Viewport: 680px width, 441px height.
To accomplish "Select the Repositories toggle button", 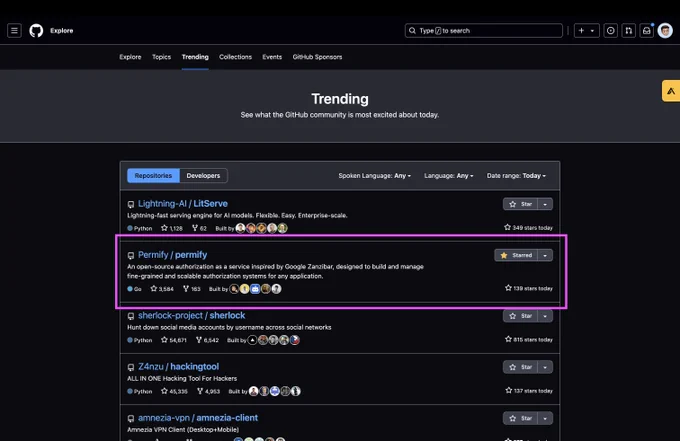I will pyautogui.click(x=153, y=176).
